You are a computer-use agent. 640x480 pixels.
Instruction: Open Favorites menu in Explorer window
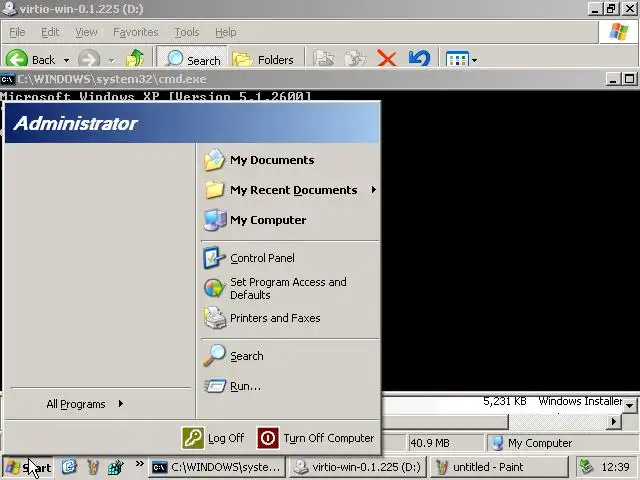[x=136, y=32]
